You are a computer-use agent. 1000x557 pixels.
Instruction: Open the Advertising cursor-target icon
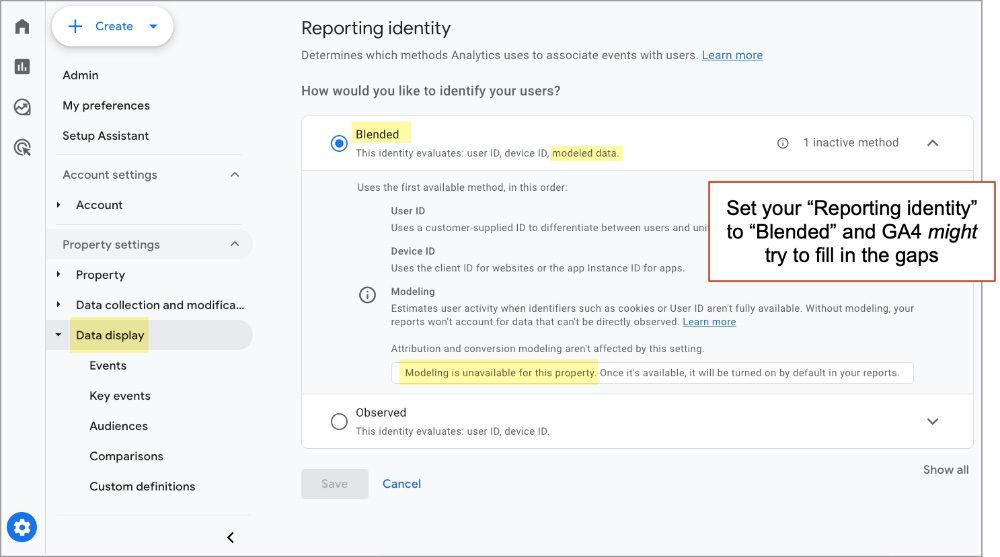click(x=22, y=147)
